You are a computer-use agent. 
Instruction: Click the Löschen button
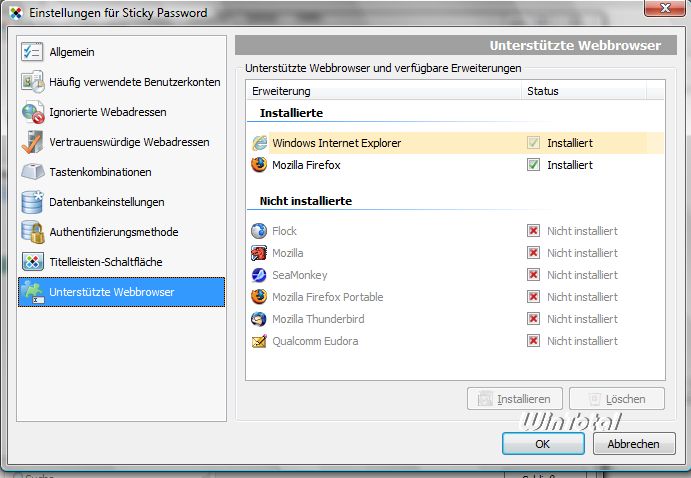coord(617,399)
